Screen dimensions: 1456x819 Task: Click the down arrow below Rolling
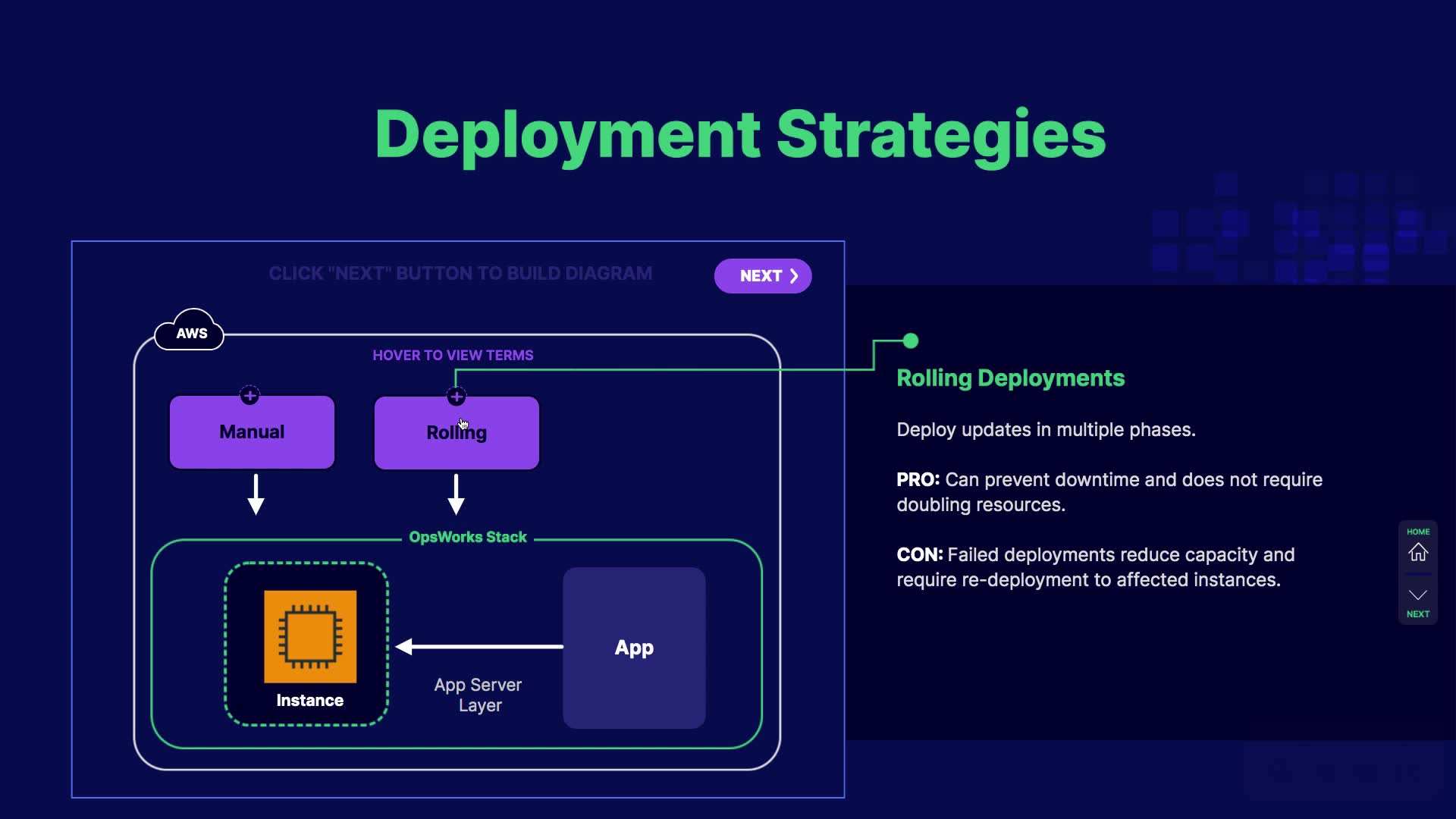(456, 494)
